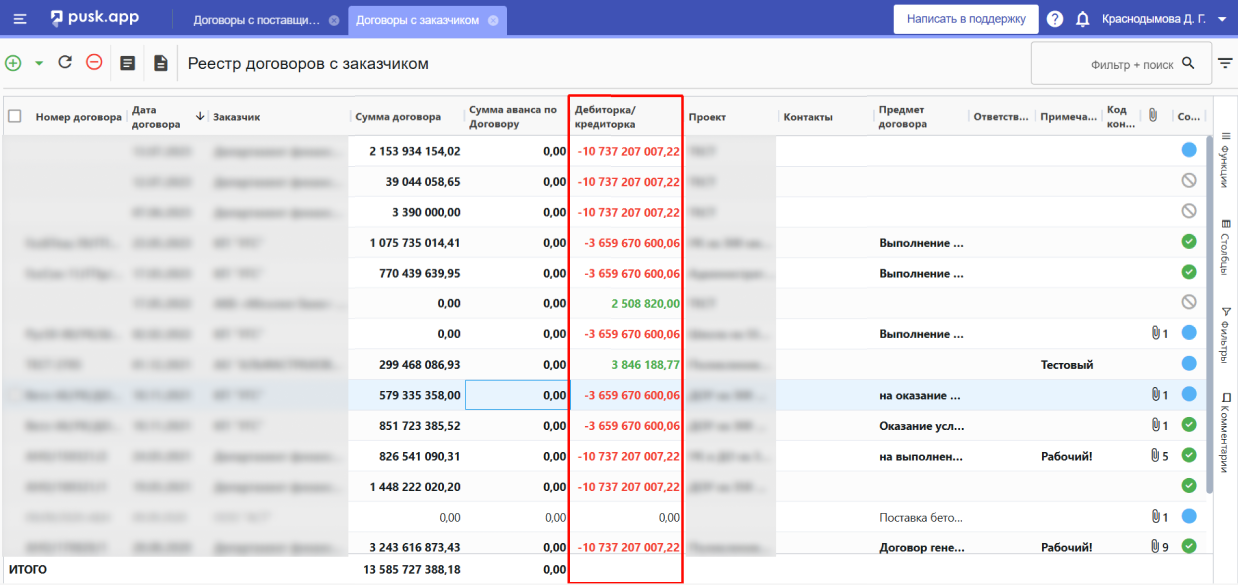Open the notifications bell
Image resolution: width=1238 pixels, height=585 pixels.
click(1082, 19)
